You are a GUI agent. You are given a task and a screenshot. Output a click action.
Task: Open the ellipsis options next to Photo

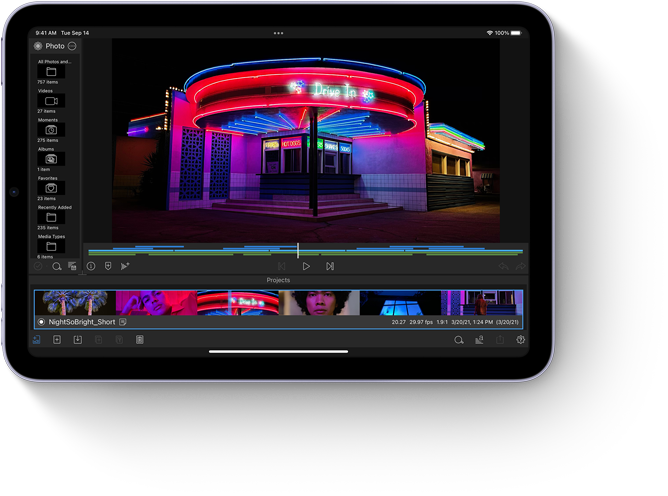(72, 46)
